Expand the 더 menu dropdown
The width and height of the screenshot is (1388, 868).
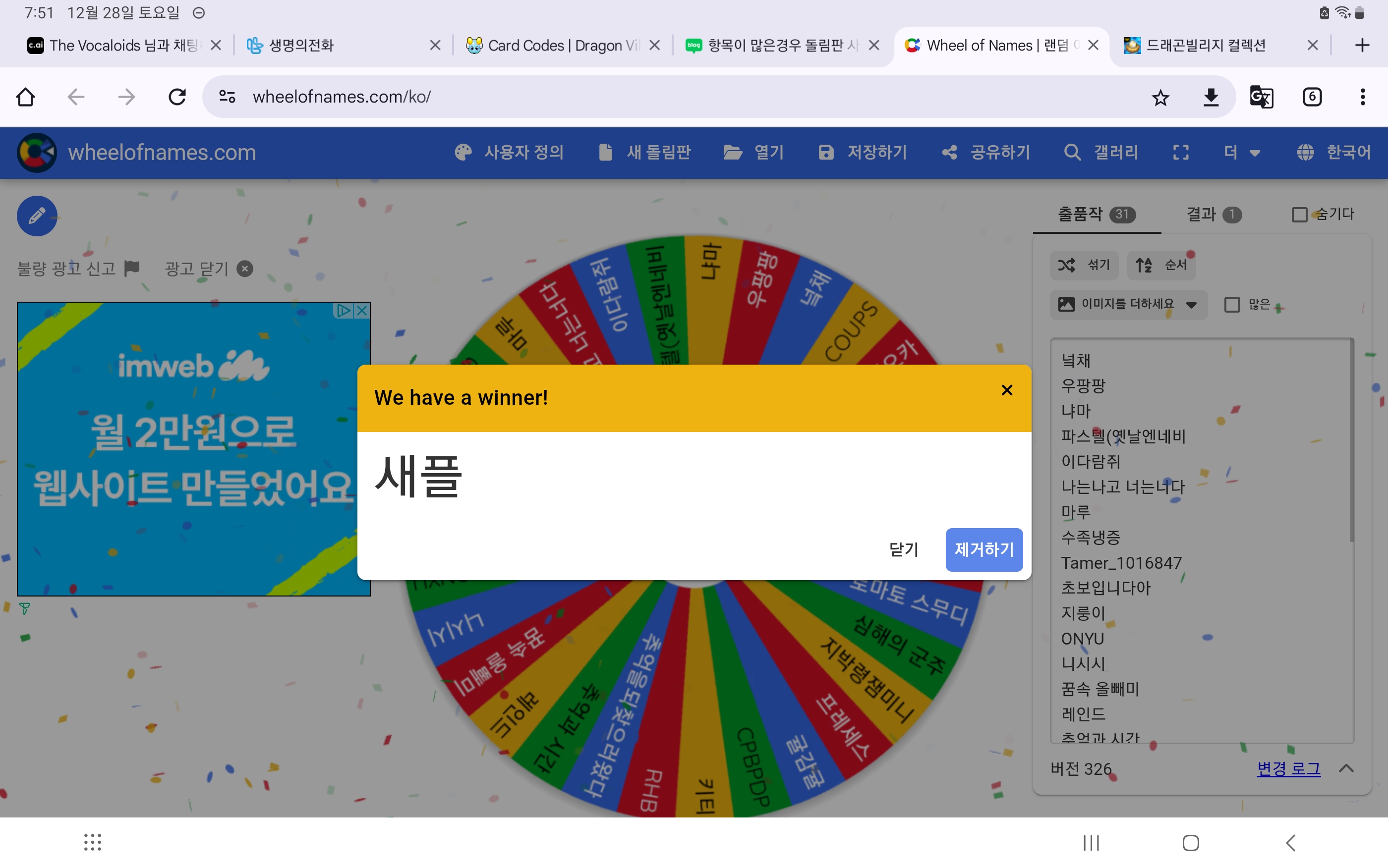point(1242,152)
